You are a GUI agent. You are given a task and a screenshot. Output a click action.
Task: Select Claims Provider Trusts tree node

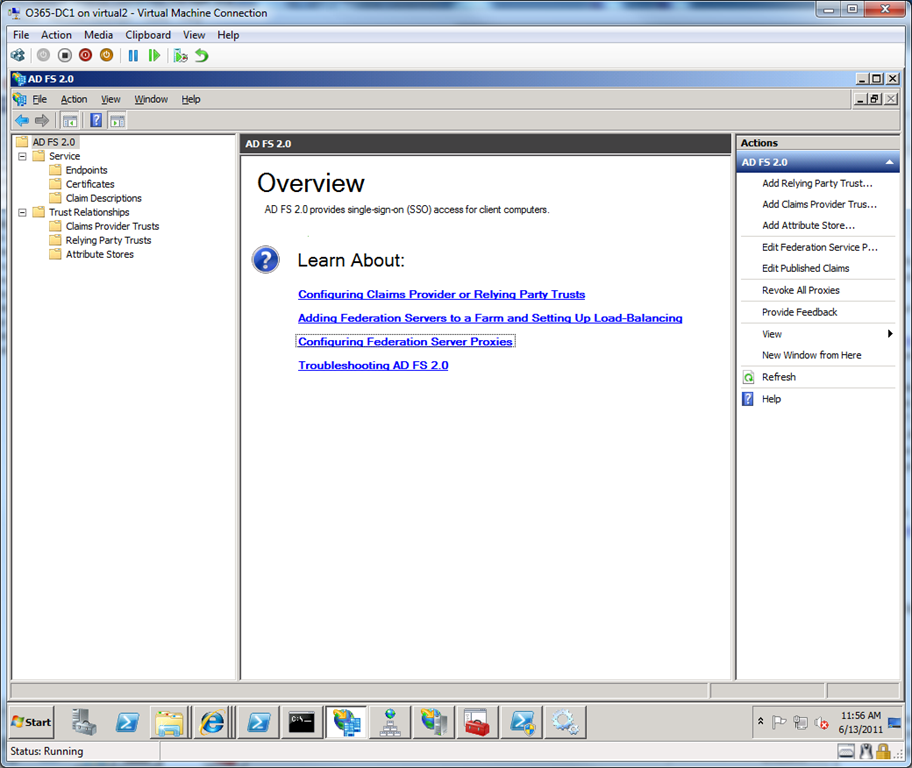[112, 226]
